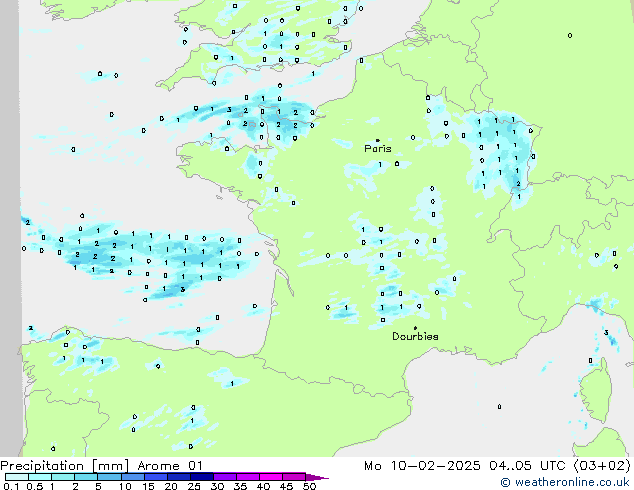The width and height of the screenshot is (634, 490).
Task: Click the '15' legend scale value
Action: [x=148, y=486]
